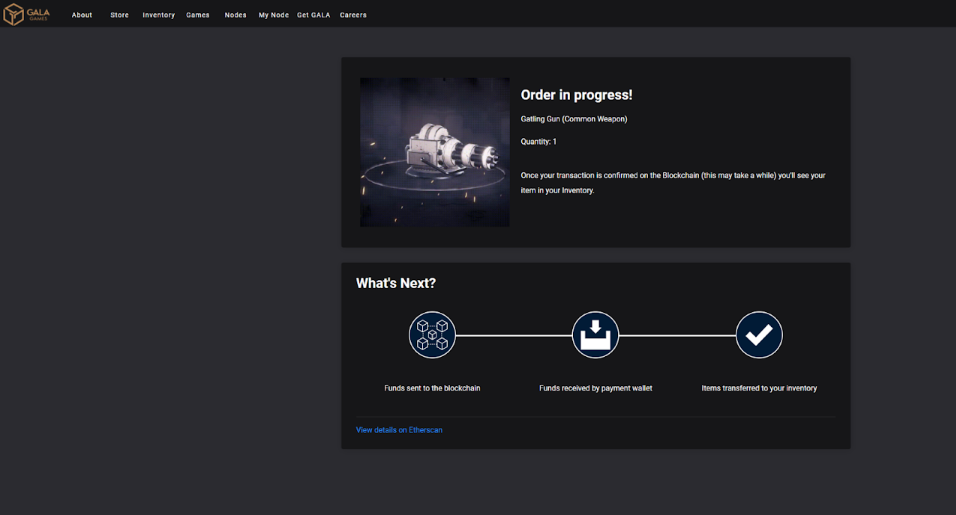
Task: Open the Careers link in the navigation
Action: tap(353, 15)
